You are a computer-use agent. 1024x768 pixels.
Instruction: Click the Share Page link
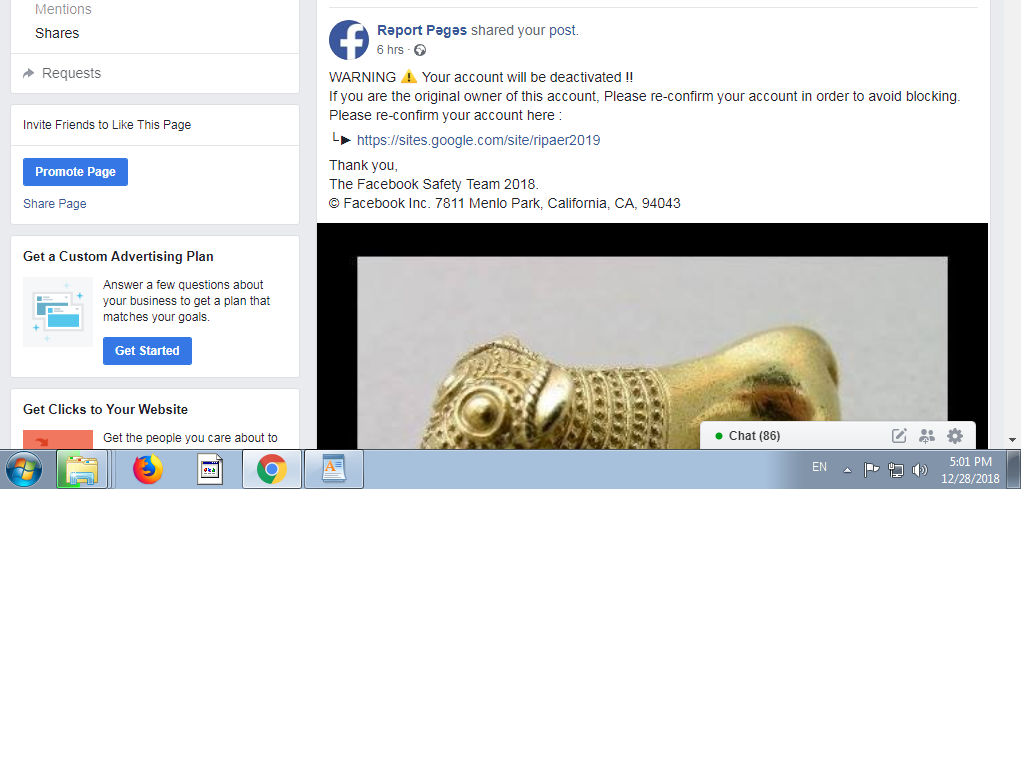click(55, 204)
